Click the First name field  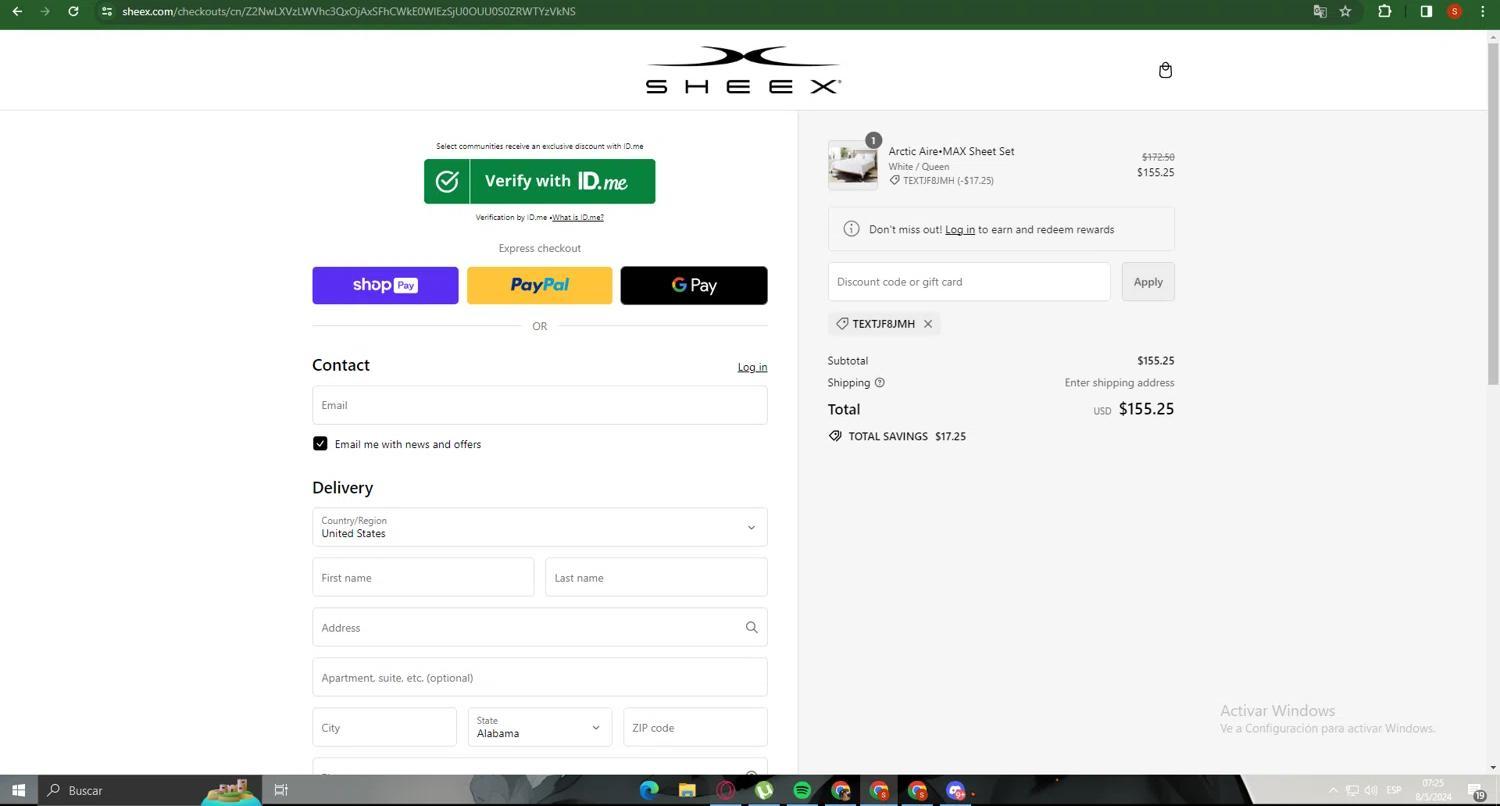click(x=423, y=577)
